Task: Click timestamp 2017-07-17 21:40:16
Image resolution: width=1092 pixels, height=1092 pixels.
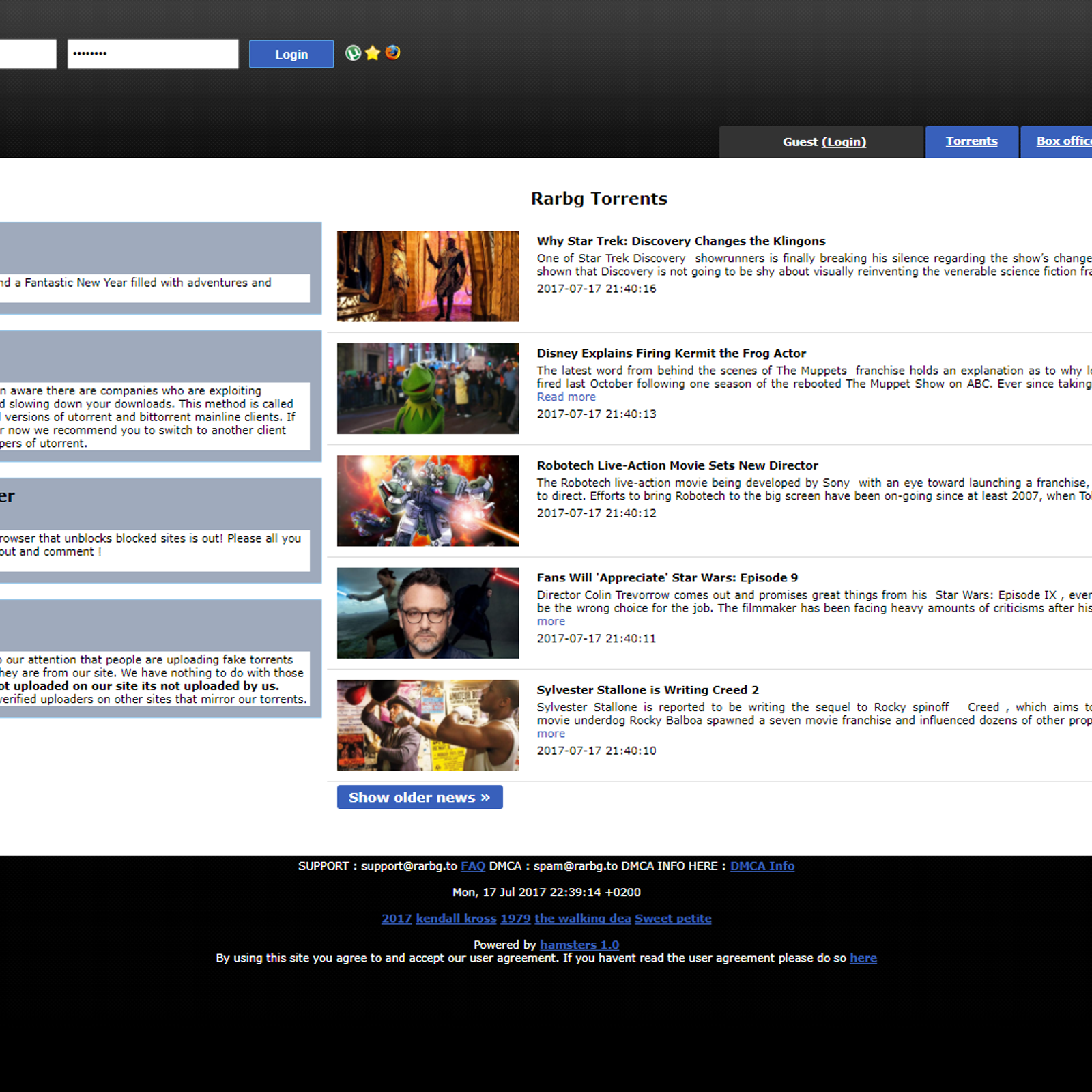Action: 597,289
